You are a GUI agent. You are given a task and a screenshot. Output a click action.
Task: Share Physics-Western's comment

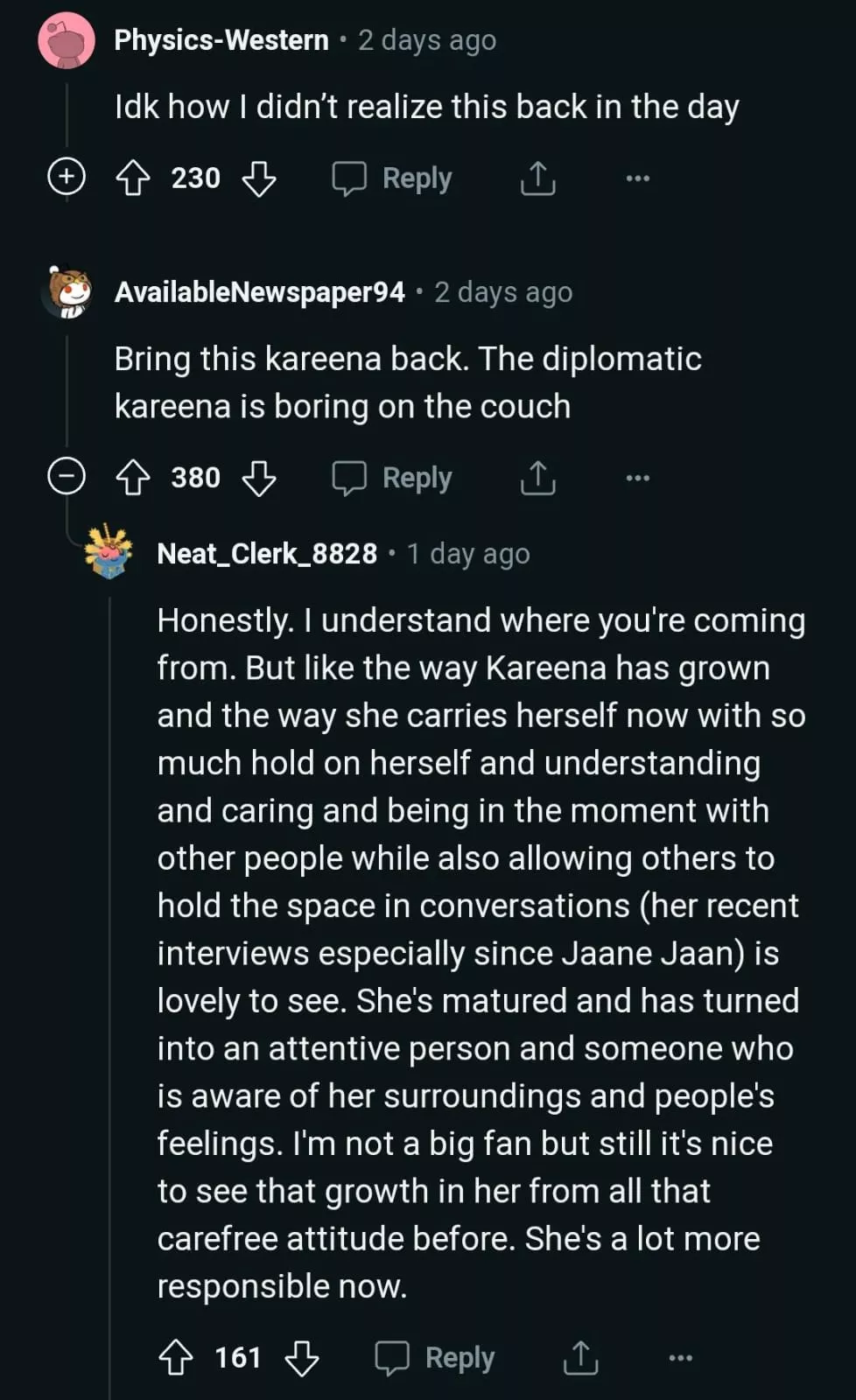pos(537,178)
